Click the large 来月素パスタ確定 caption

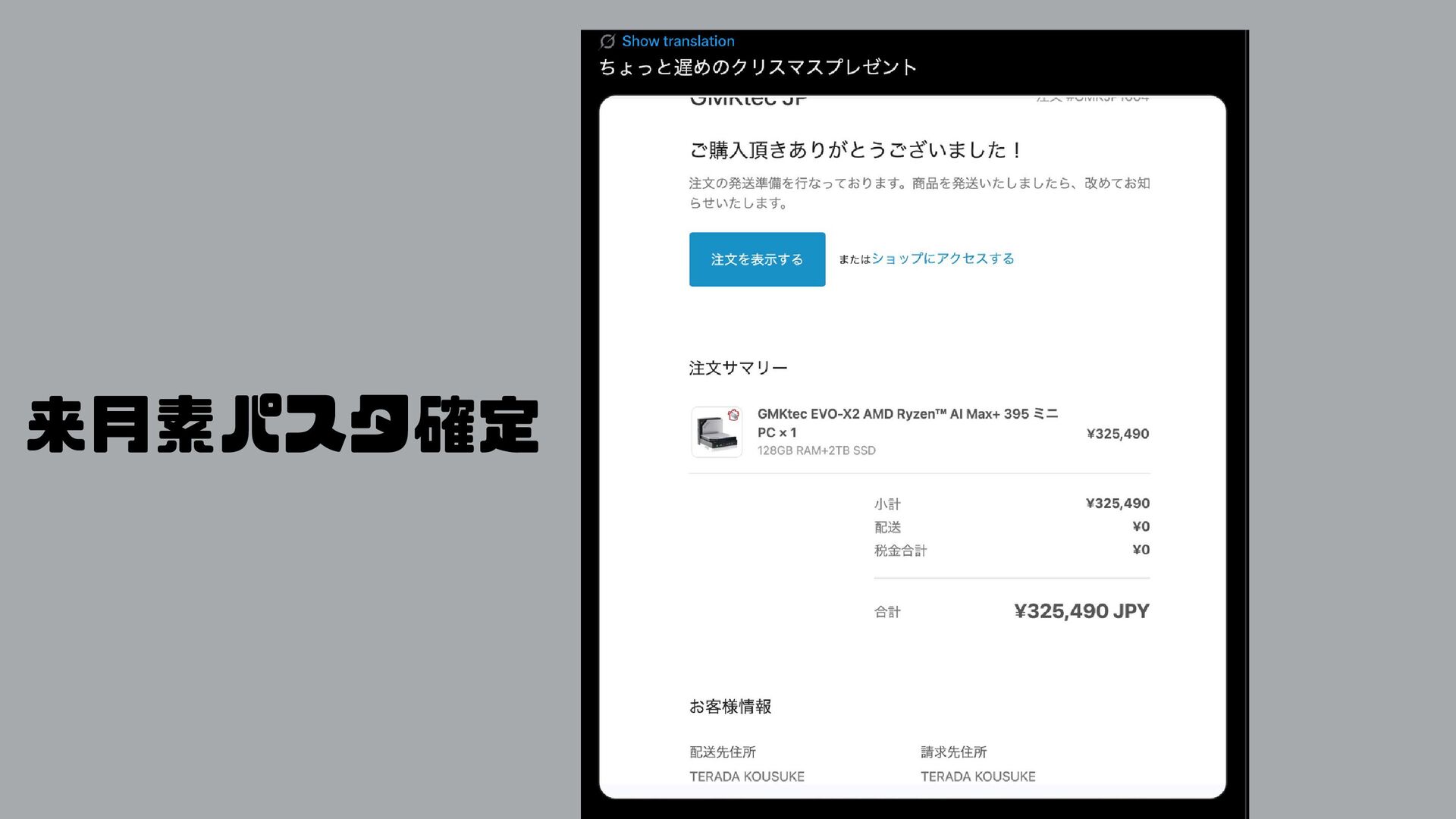[283, 425]
